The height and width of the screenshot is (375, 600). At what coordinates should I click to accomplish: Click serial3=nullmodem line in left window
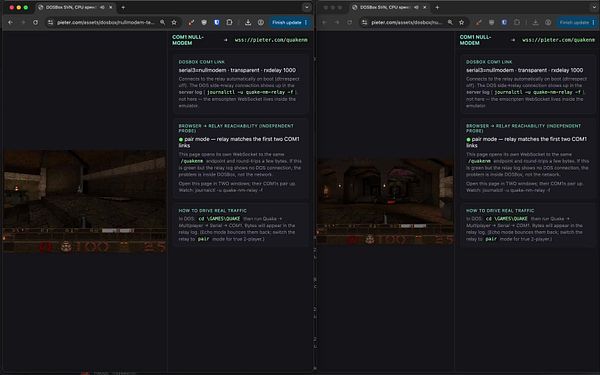pyautogui.click(x=237, y=70)
